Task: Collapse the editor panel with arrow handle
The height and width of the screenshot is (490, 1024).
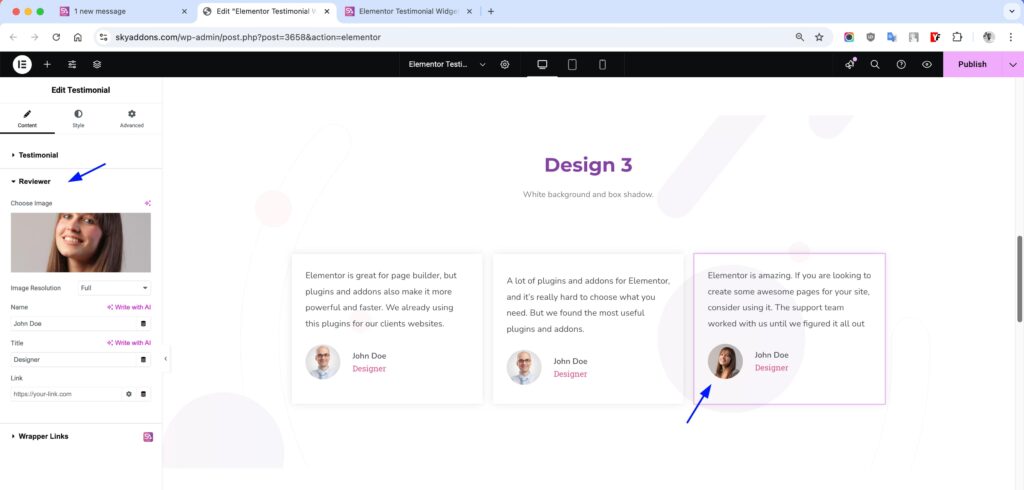Action: (165, 359)
